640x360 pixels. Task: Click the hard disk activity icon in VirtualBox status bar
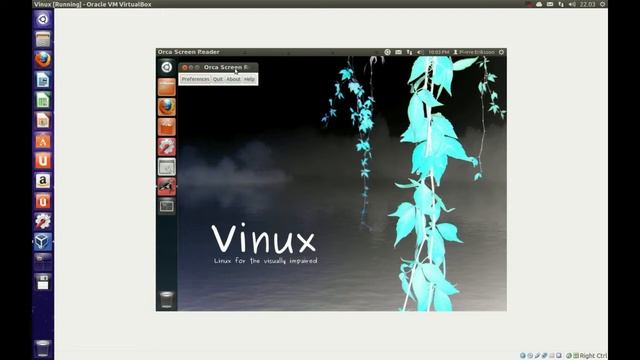(522, 356)
